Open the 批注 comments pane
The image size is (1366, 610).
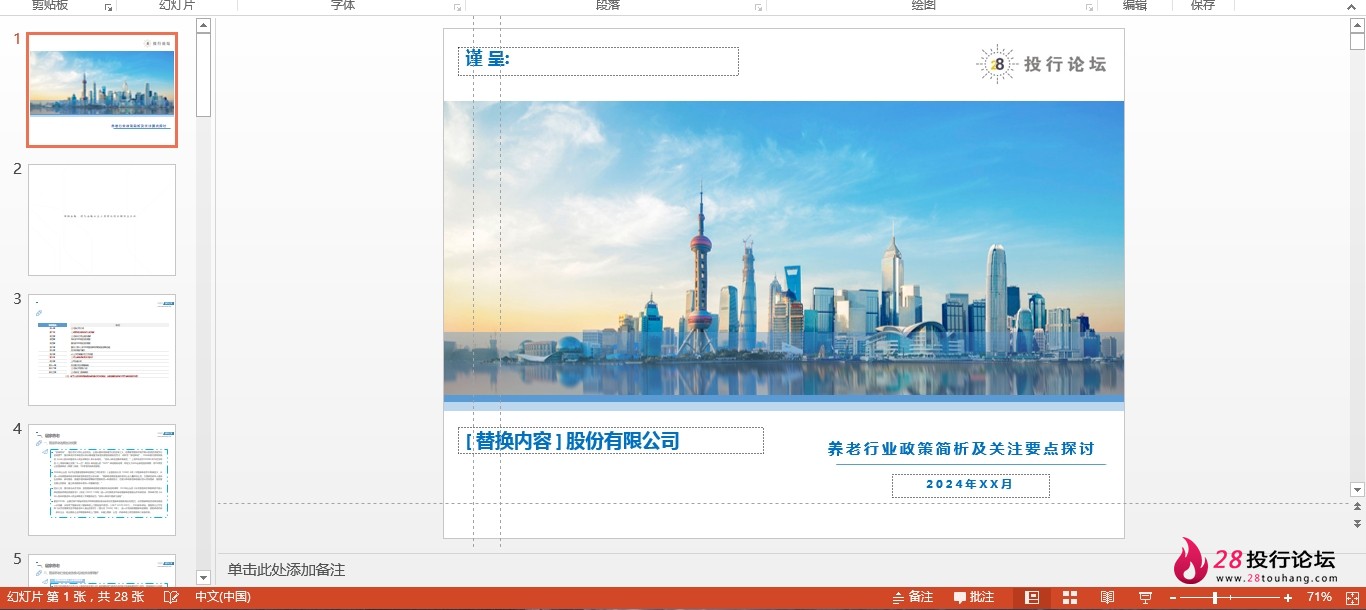(974, 597)
